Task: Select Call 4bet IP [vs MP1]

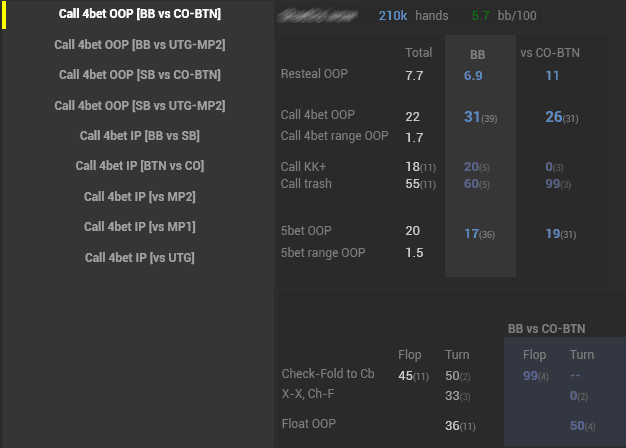Action: click(x=140, y=226)
